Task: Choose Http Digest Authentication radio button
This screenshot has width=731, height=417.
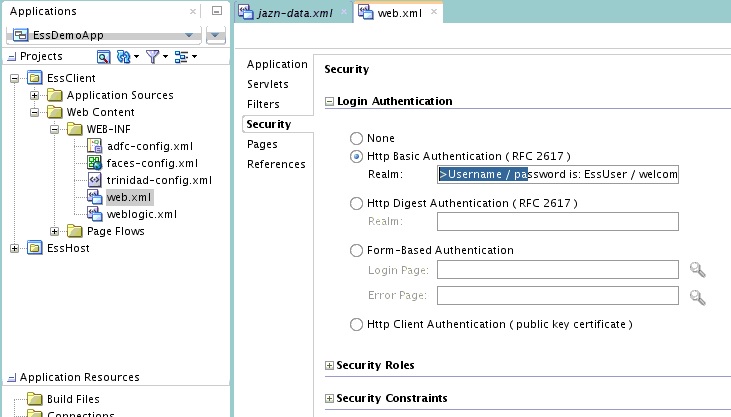Action: click(x=356, y=203)
